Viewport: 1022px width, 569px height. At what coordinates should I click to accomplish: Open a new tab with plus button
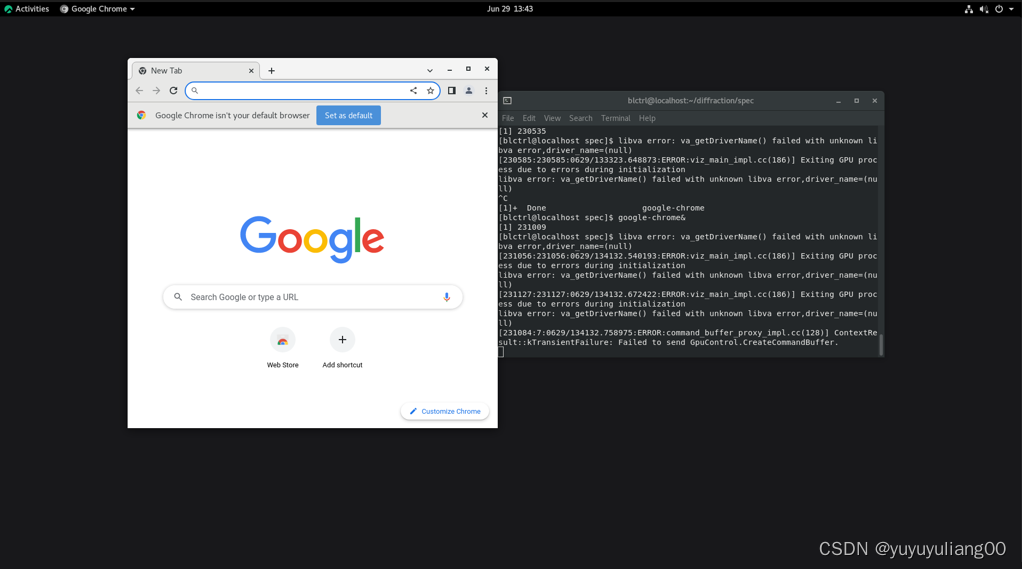272,70
